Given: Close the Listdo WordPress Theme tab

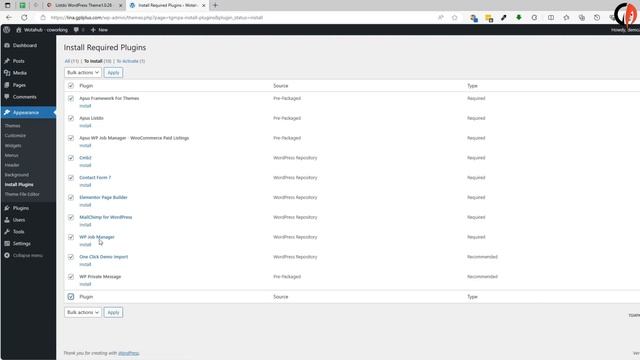Looking at the screenshot, I should point(120,5).
